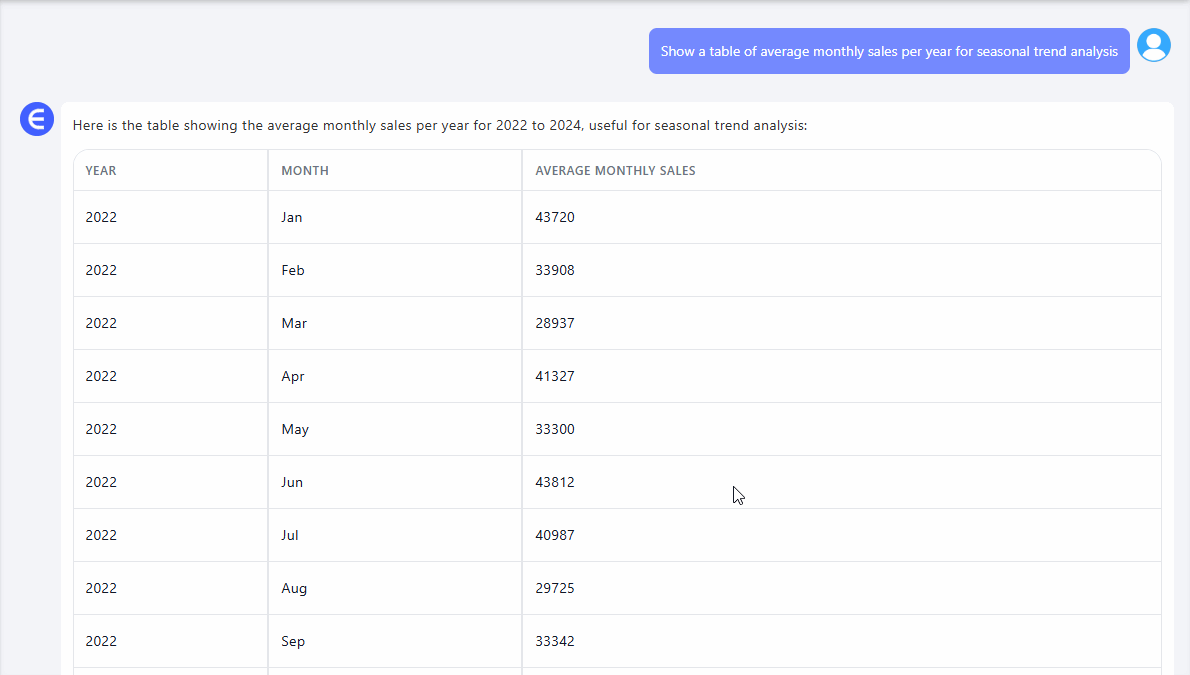Click the sales value 43720

click(x=555, y=217)
